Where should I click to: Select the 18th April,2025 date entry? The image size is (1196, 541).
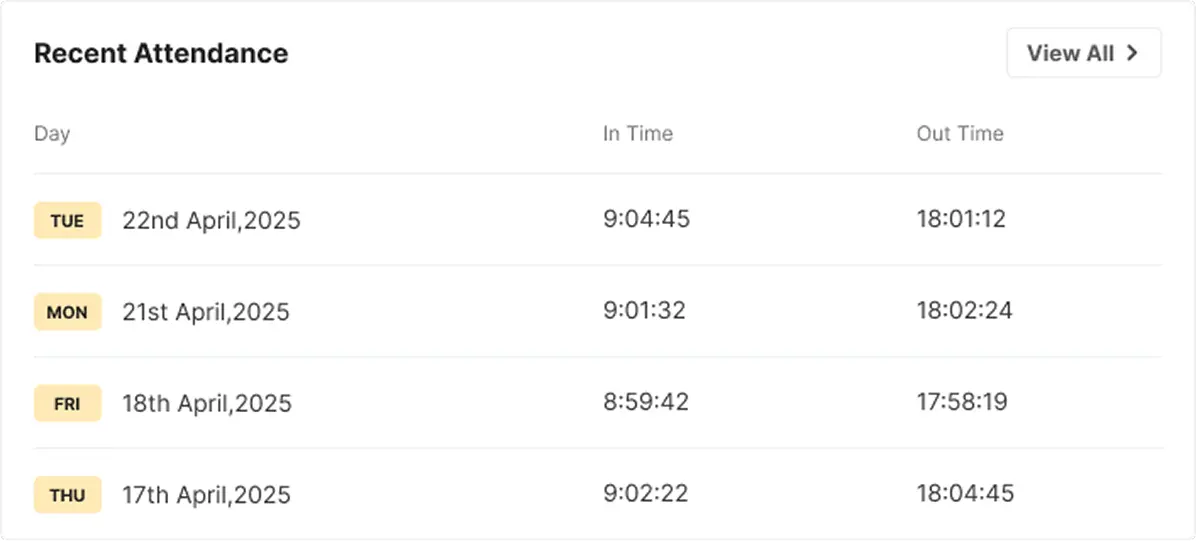tap(207, 404)
